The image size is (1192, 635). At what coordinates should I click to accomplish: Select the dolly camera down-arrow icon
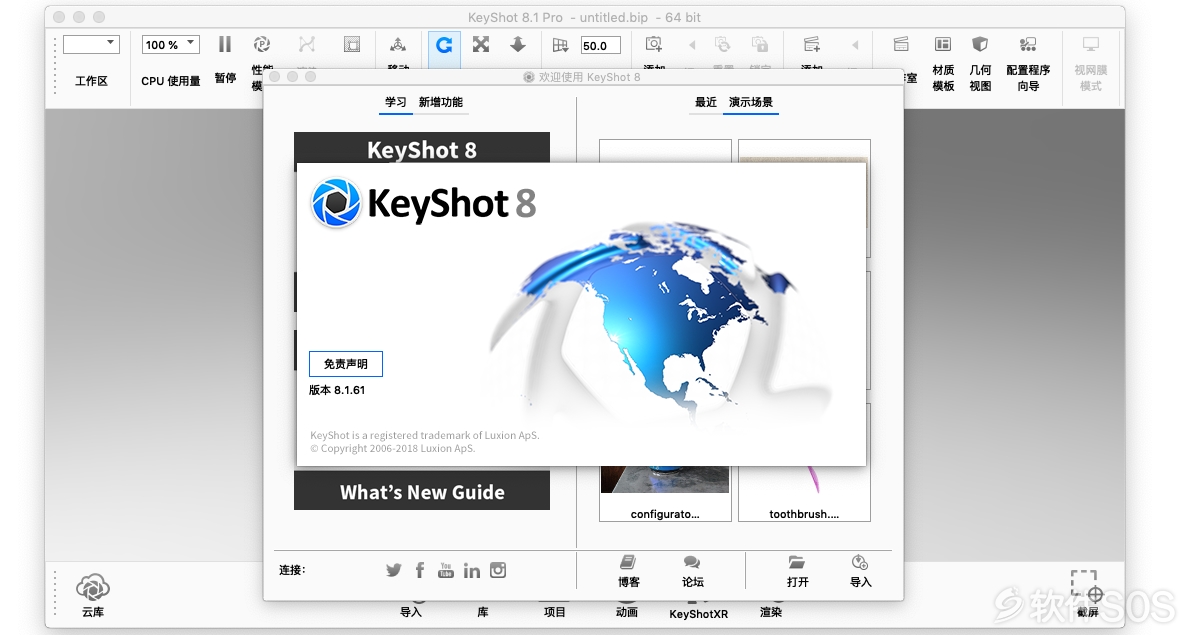point(518,45)
